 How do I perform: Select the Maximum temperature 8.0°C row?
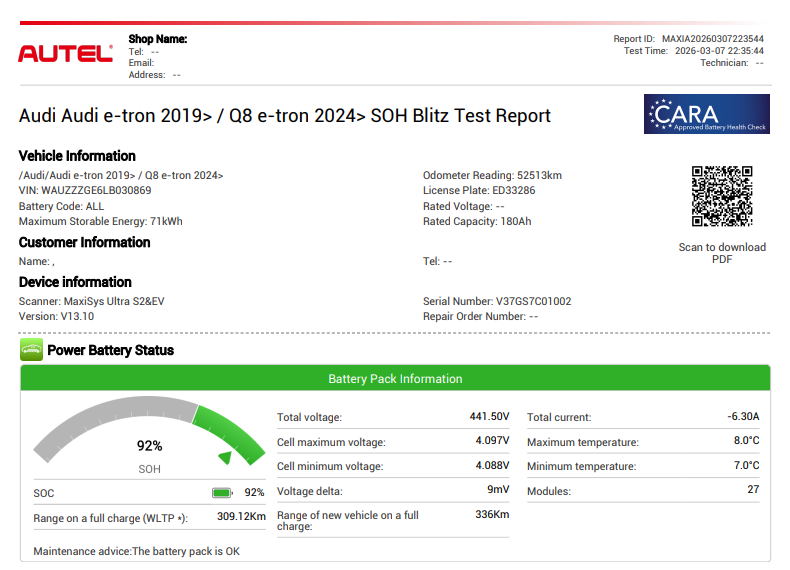click(x=643, y=441)
